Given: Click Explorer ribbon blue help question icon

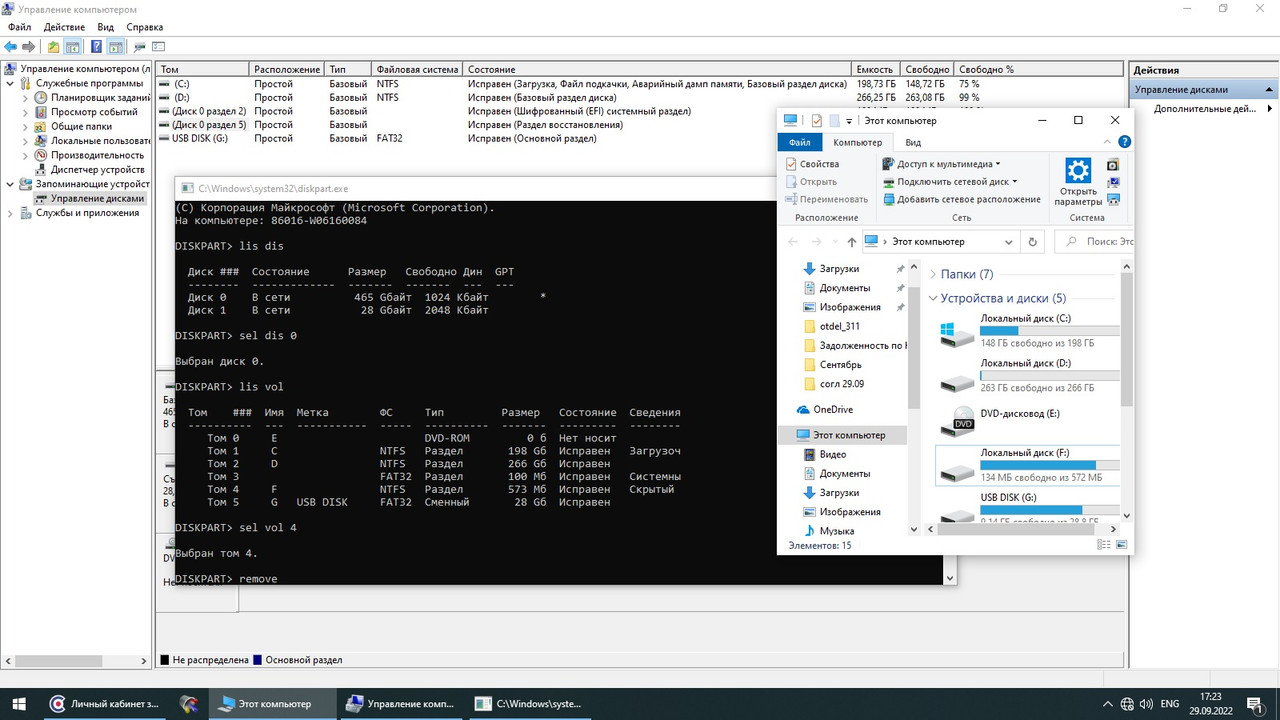Looking at the screenshot, I should (1125, 143).
